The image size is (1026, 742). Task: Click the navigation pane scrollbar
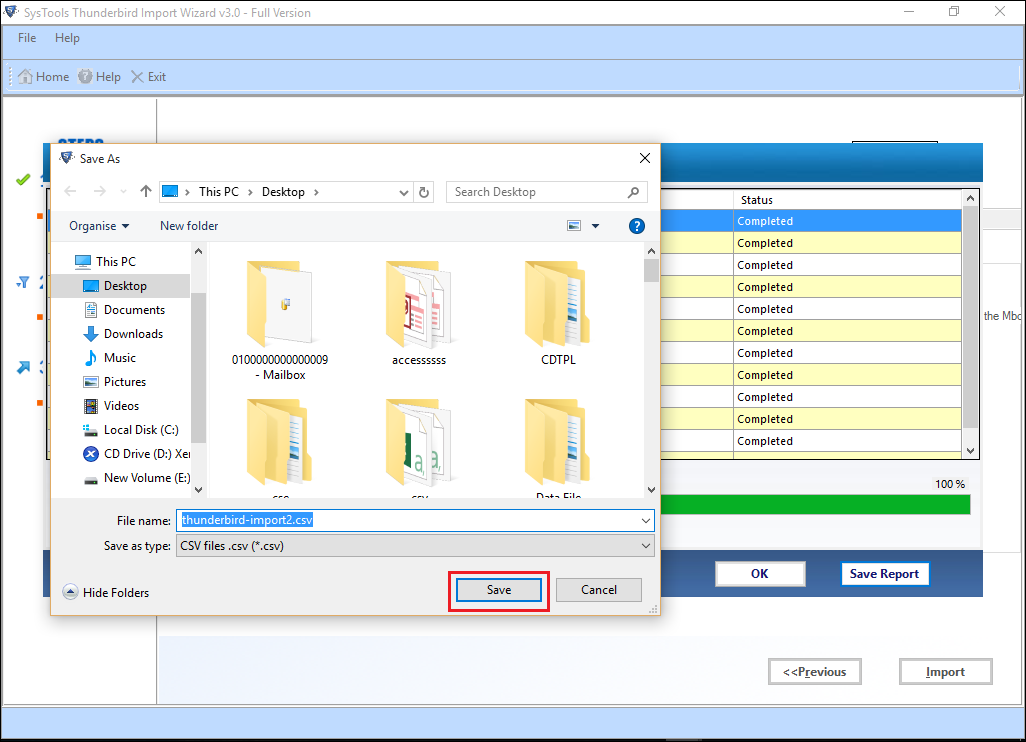pos(198,370)
